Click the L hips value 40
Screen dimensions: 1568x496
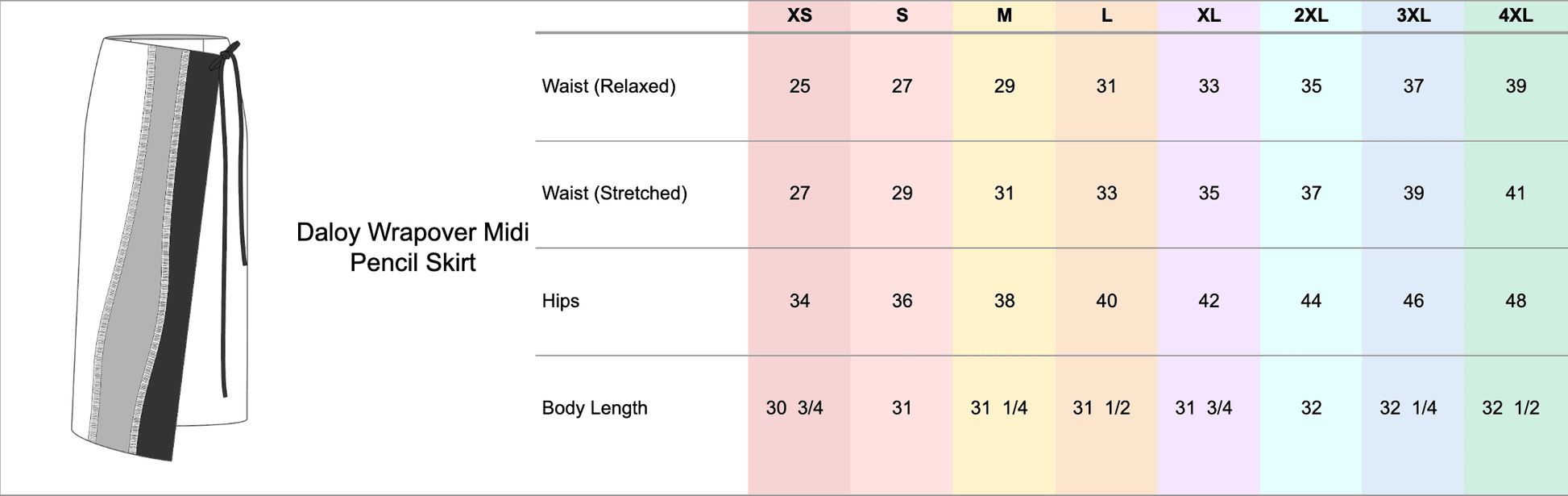pyautogui.click(x=1106, y=301)
